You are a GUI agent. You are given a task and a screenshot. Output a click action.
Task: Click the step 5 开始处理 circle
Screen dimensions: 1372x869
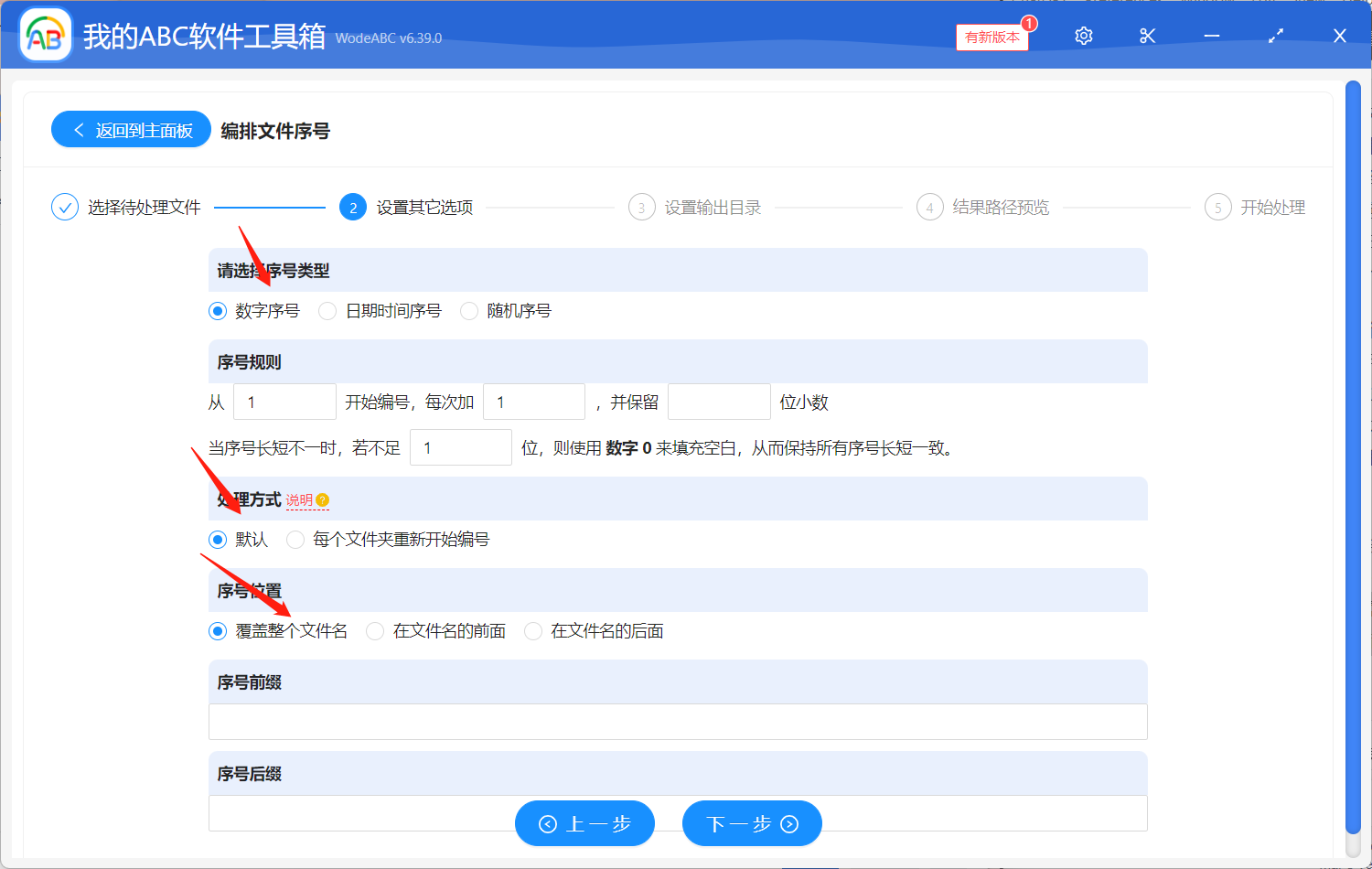click(1217, 208)
